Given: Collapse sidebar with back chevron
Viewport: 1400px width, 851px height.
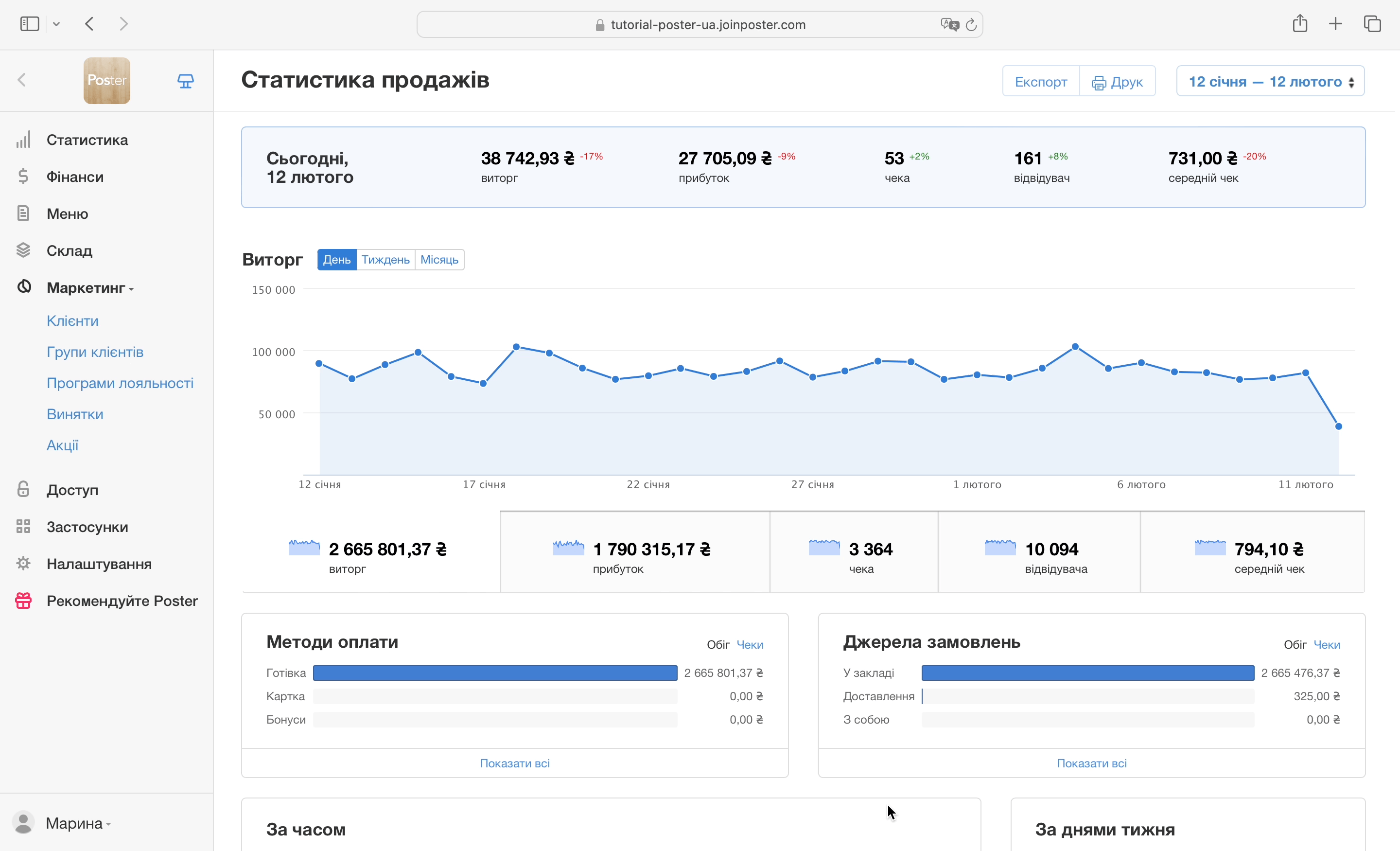Looking at the screenshot, I should coord(21,80).
